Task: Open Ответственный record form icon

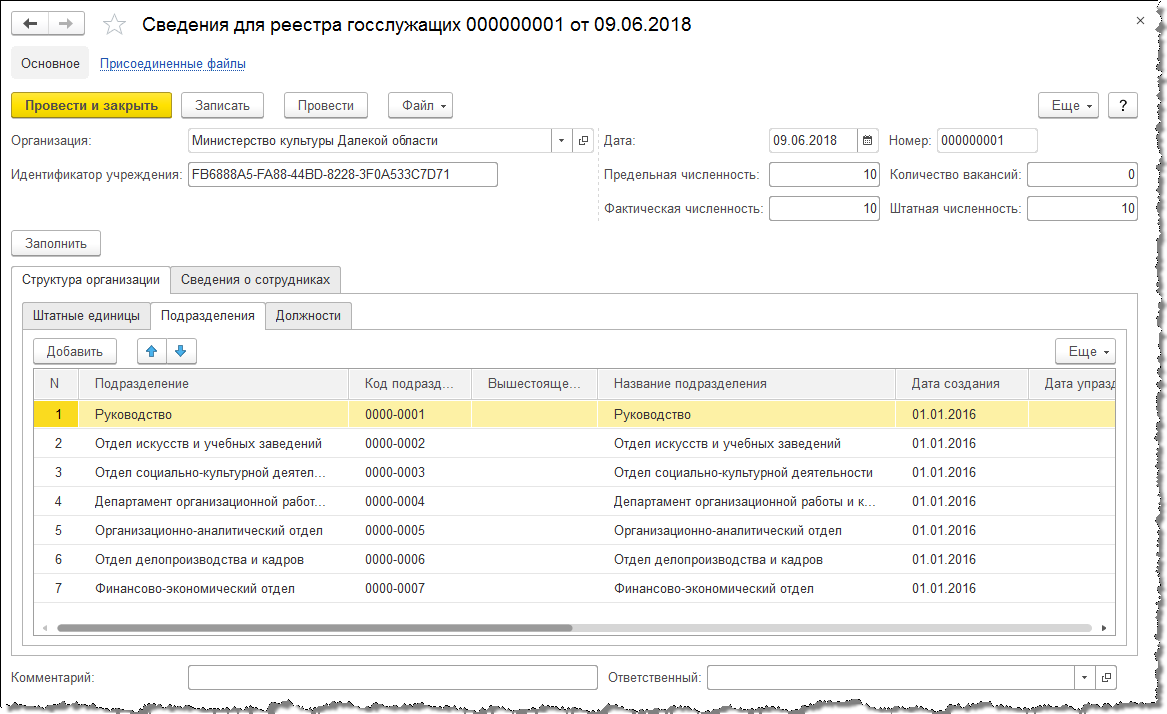Action: (1106, 678)
